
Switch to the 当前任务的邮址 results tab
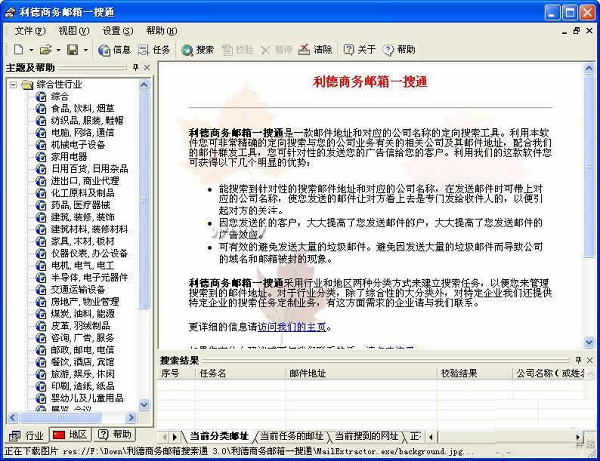tap(292, 436)
